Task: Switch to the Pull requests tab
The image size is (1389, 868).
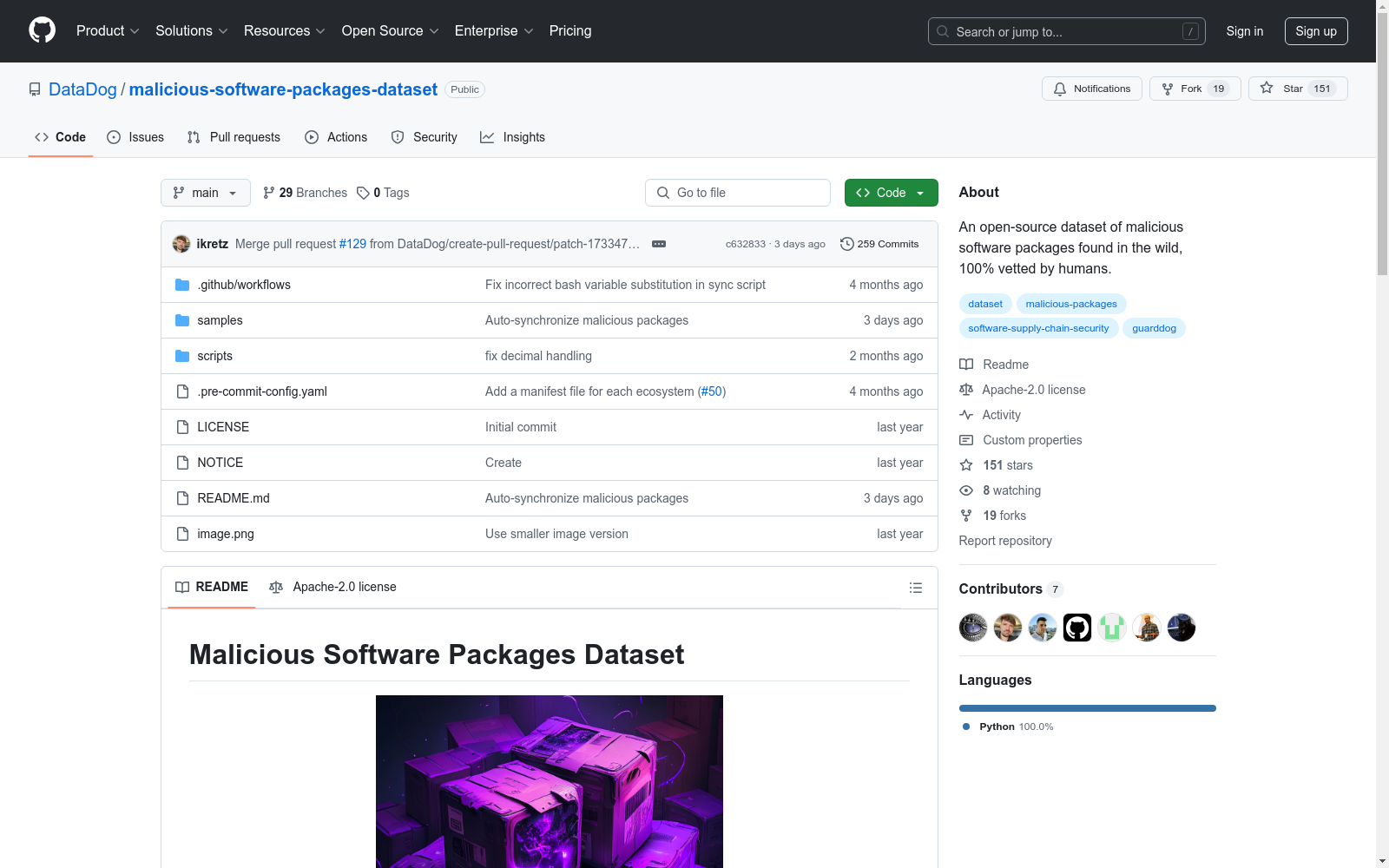Action: [234, 137]
